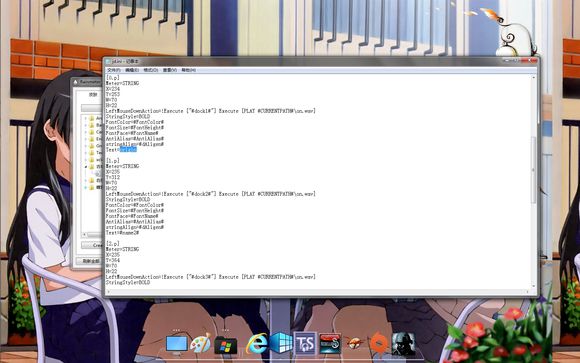
Task: Click the Create button in Rainmeter window
Action: point(92,245)
